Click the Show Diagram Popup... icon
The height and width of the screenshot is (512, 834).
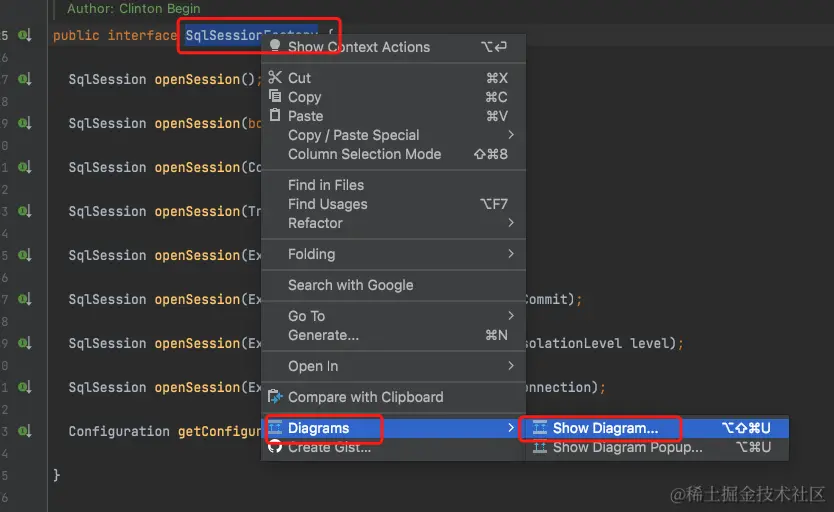coord(540,447)
